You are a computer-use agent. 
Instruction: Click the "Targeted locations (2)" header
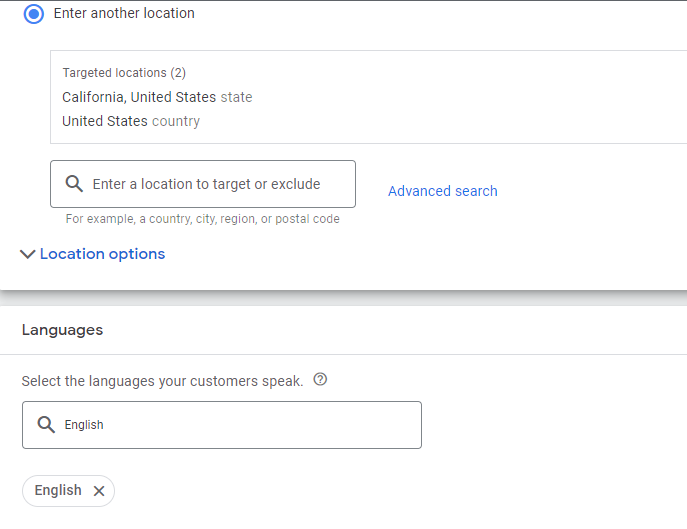[124, 73]
